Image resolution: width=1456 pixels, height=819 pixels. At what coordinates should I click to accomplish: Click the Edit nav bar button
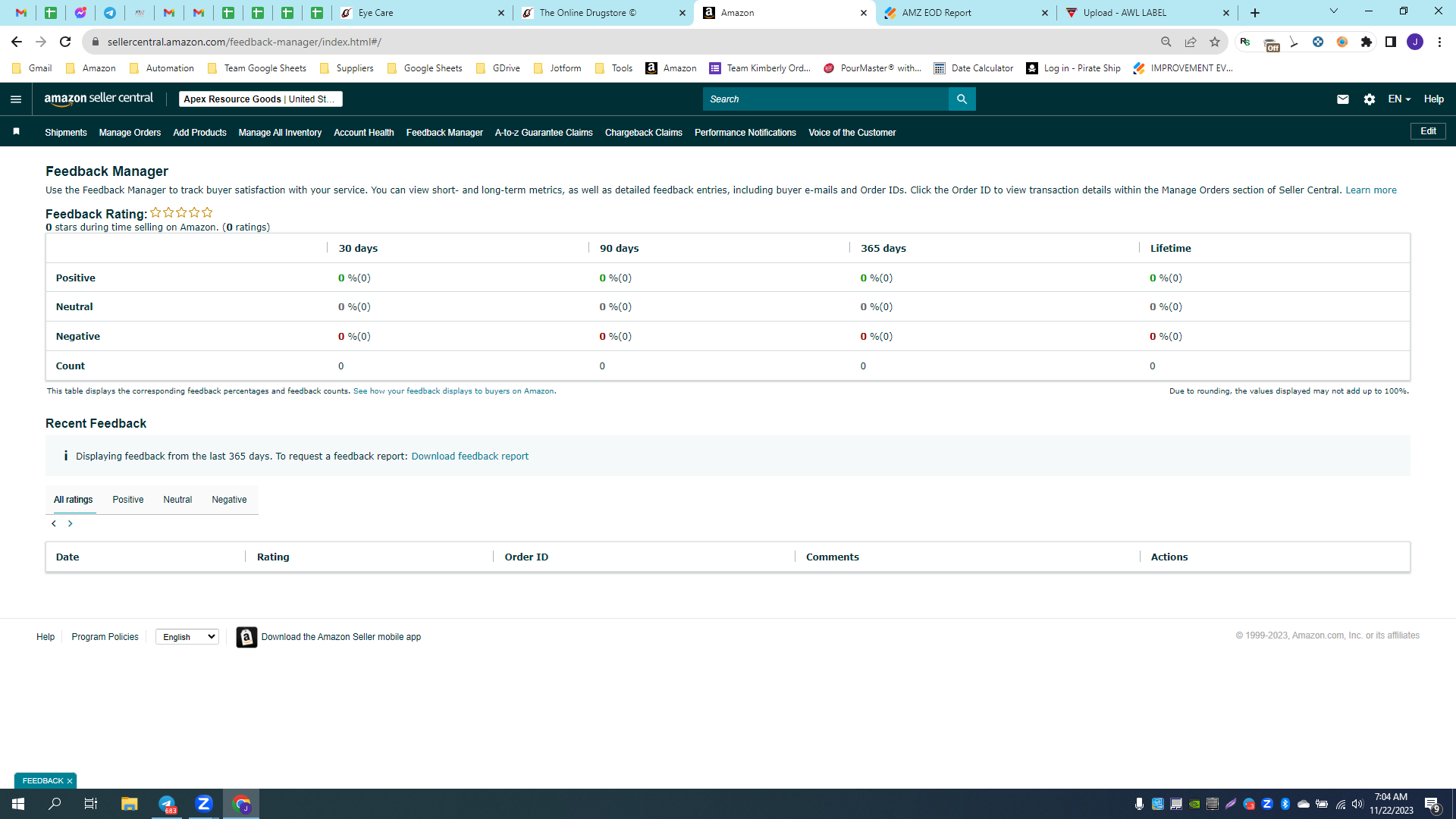tap(1428, 131)
